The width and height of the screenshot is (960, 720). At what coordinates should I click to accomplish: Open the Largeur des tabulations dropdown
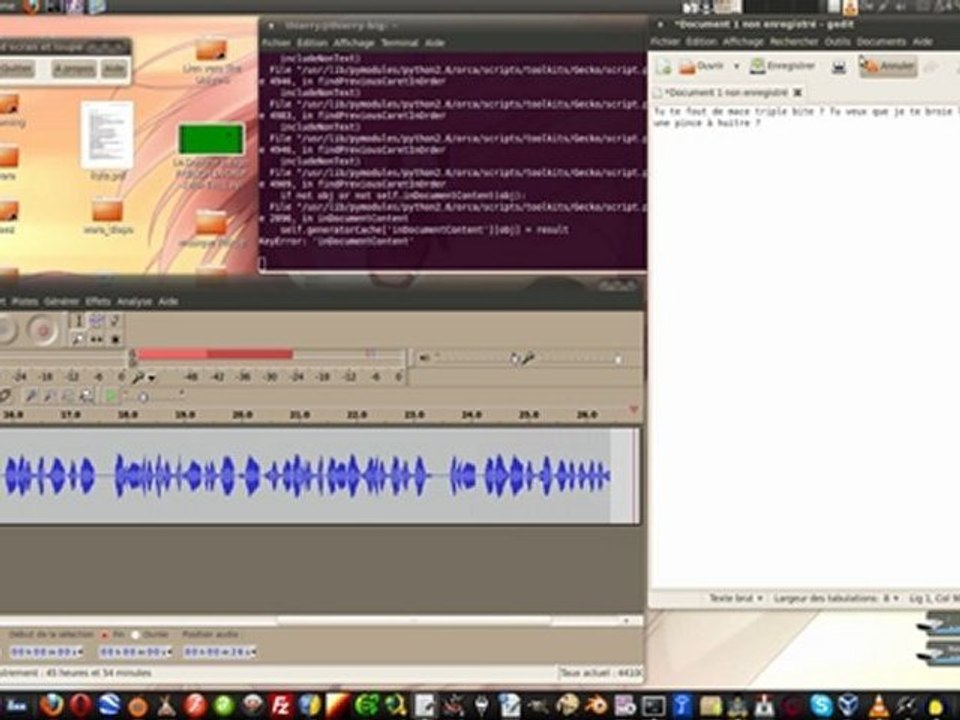click(x=836, y=598)
